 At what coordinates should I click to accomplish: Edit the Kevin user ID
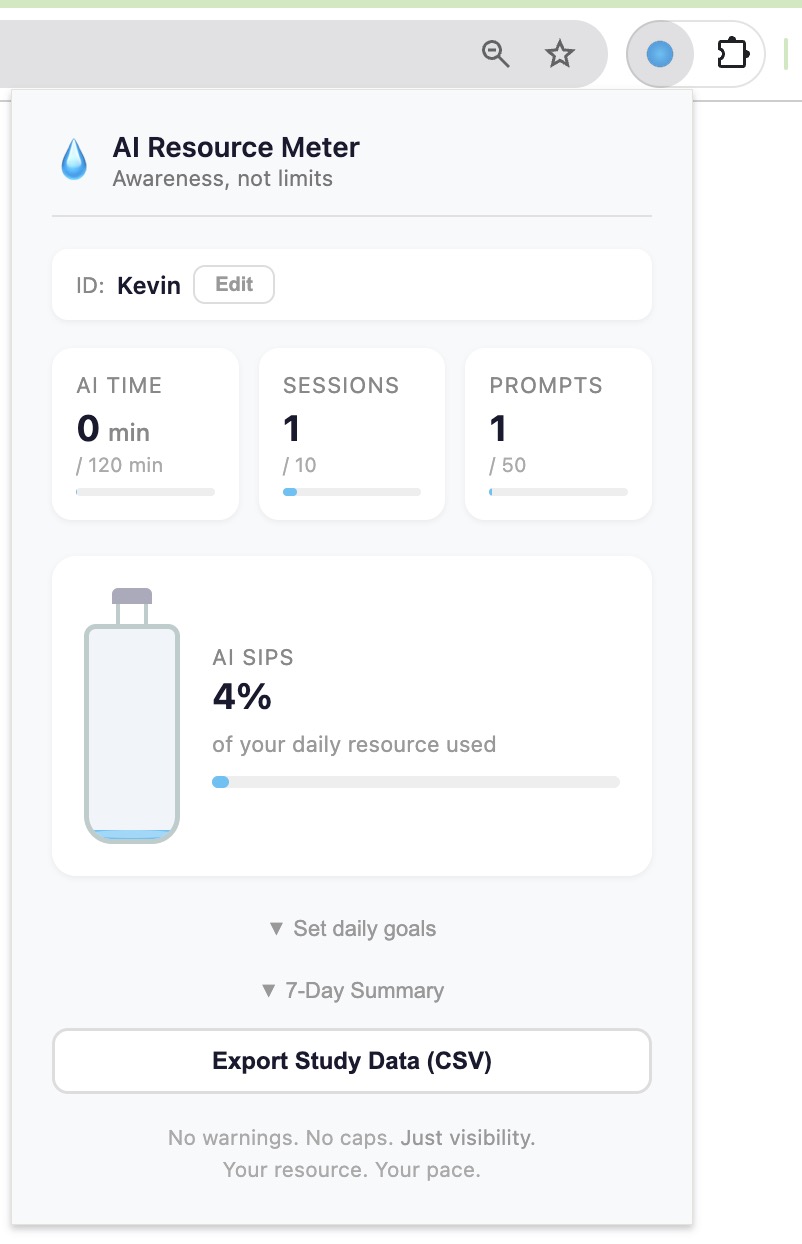click(233, 285)
